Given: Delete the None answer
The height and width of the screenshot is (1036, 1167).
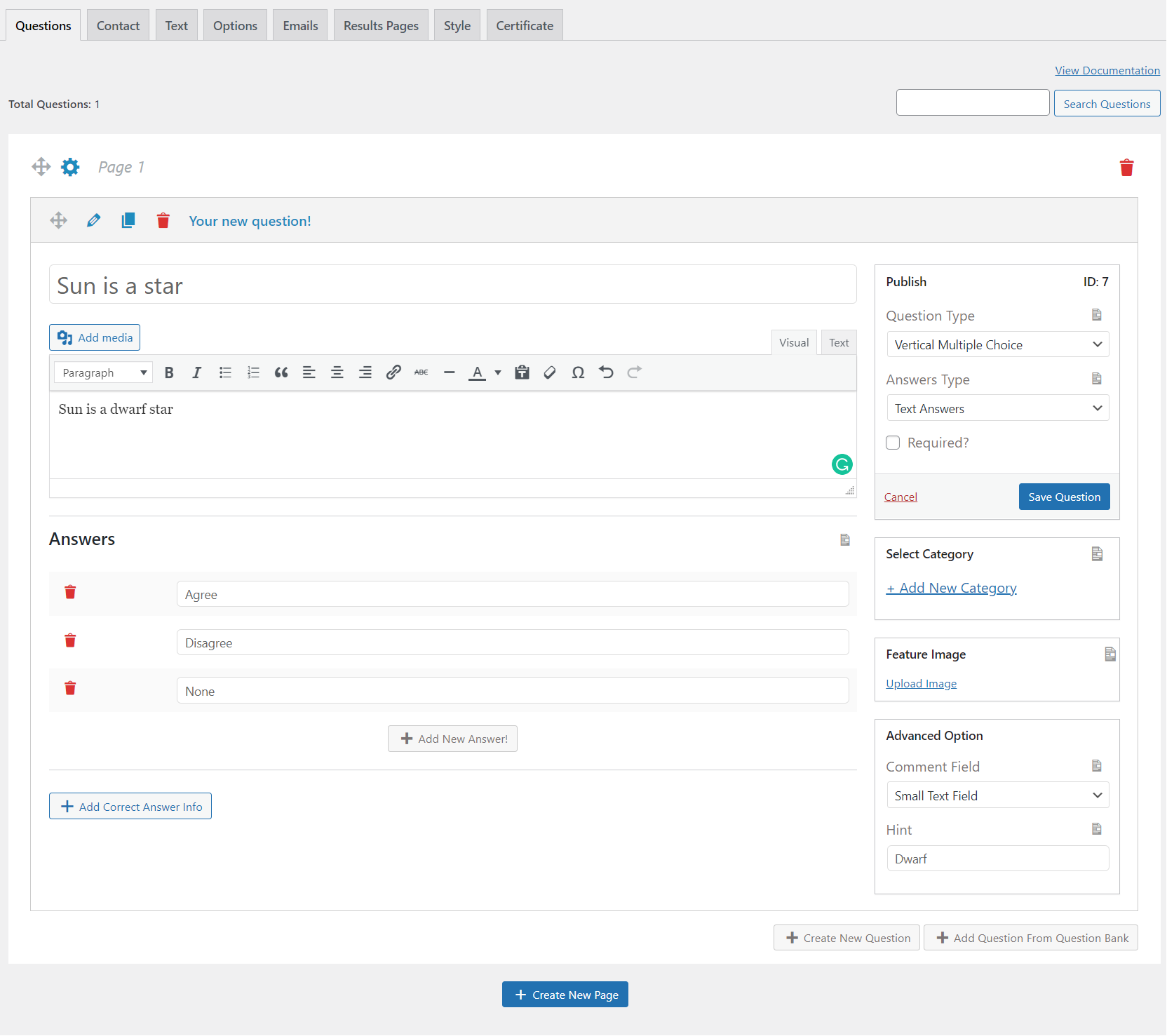Looking at the screenshot, I should click(x=70, y=688).
